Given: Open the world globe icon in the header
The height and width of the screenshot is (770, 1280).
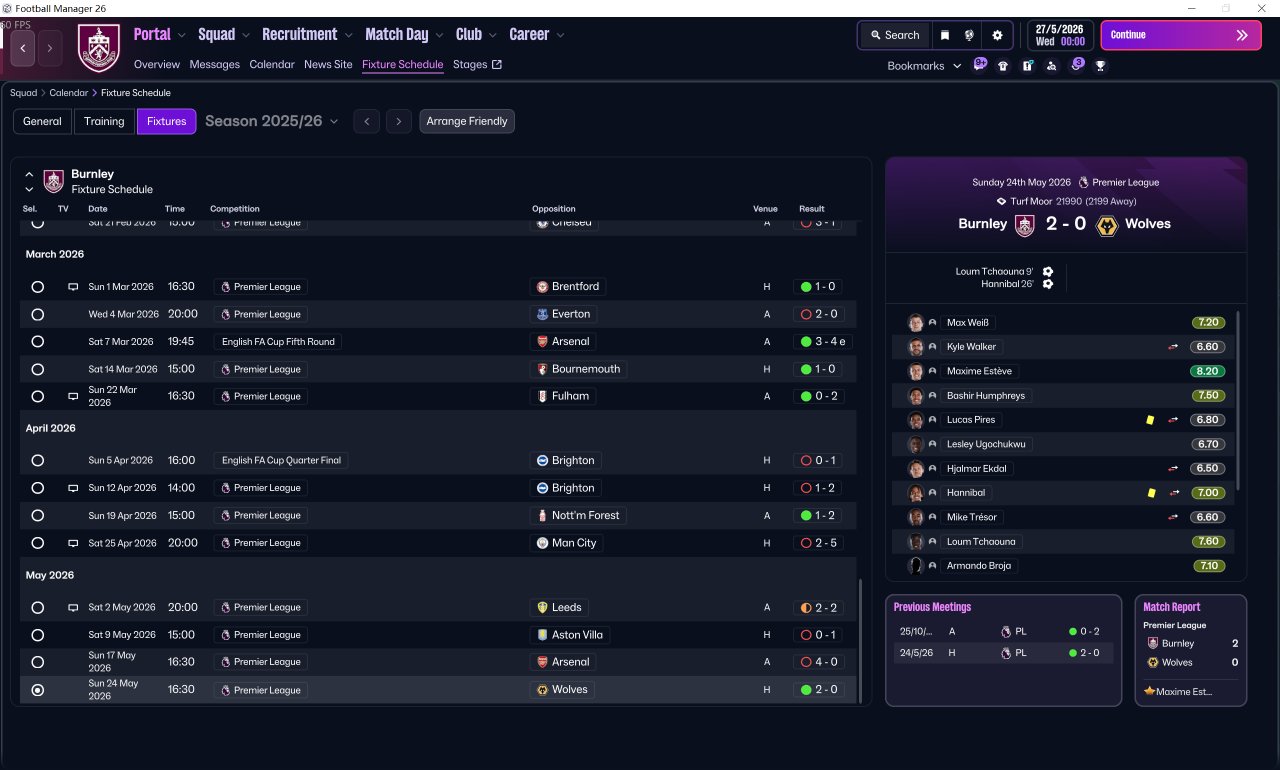Looking at the screenshot, I should click(x=969, y=35).
